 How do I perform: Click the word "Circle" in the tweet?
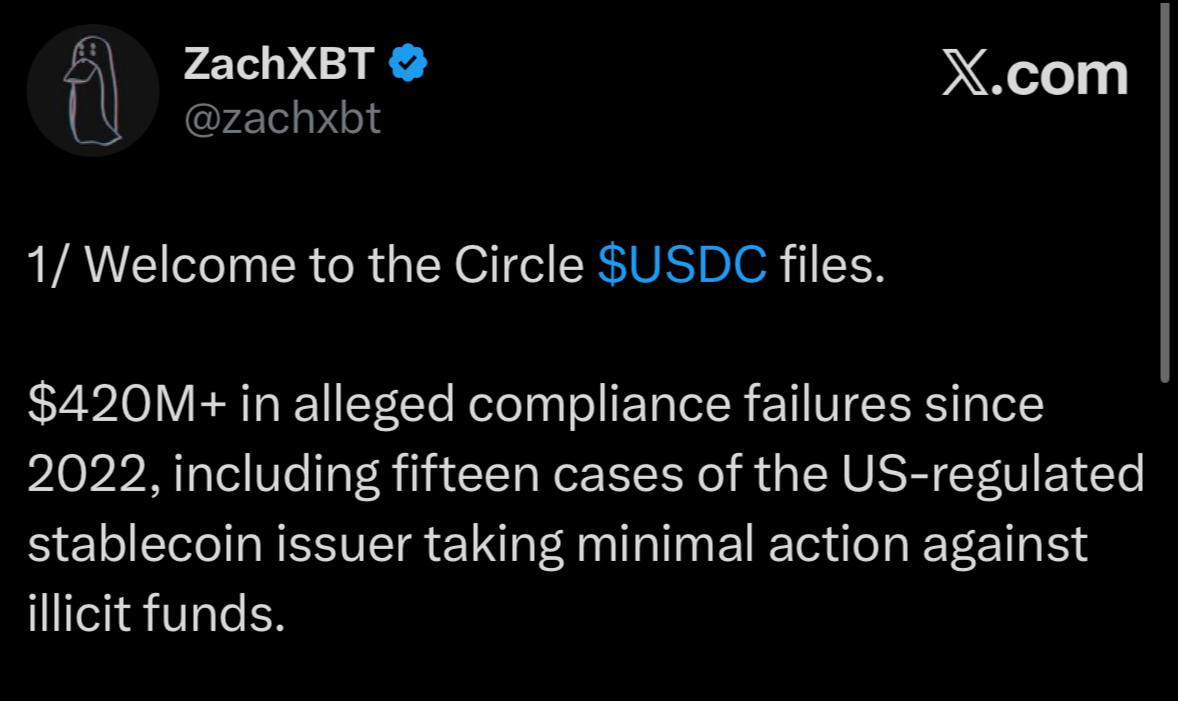pyautogui.click(x=519, y=265)
